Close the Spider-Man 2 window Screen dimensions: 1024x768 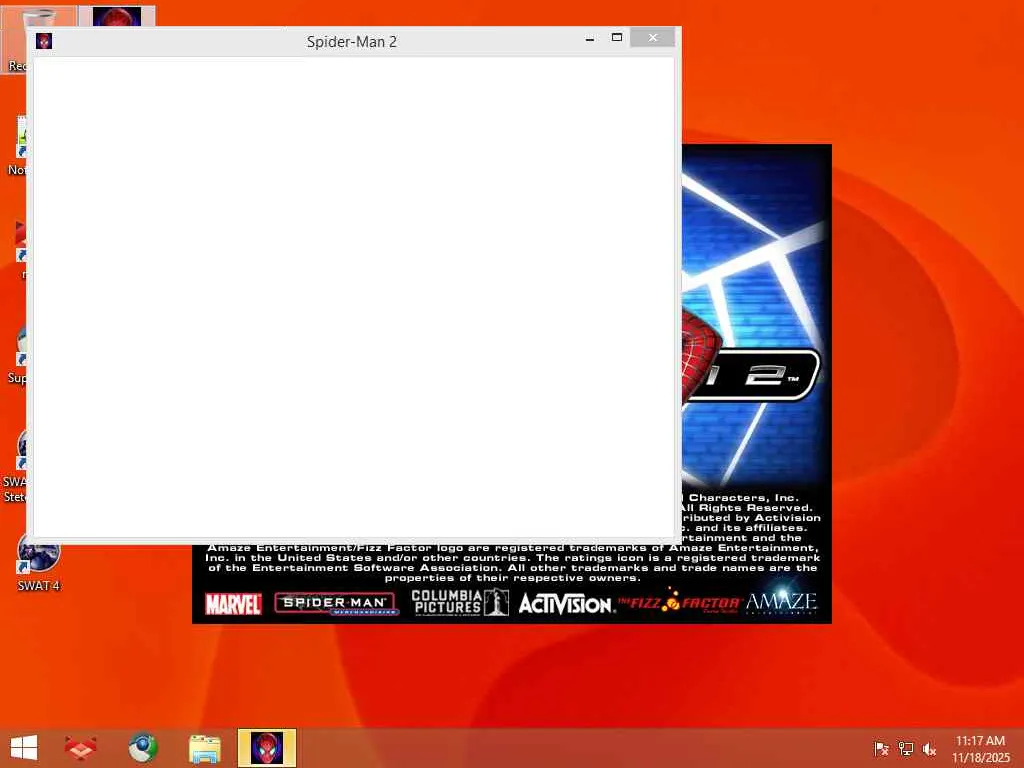click(652, 38)
